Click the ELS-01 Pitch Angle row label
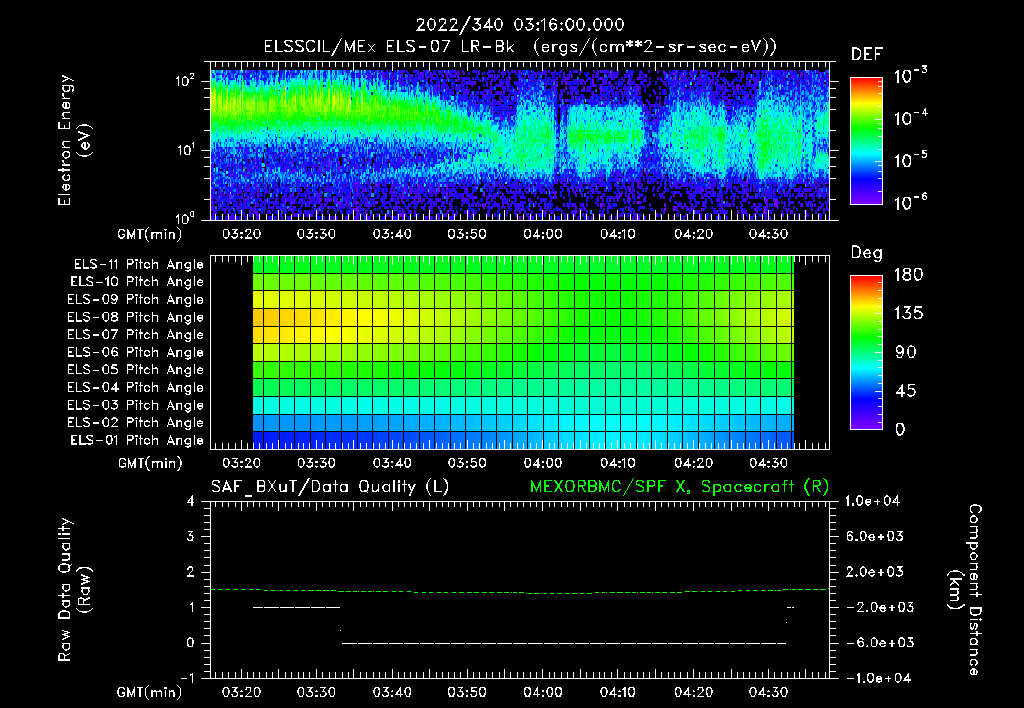This screenshot has width=1024, height=708. (137, 440)
